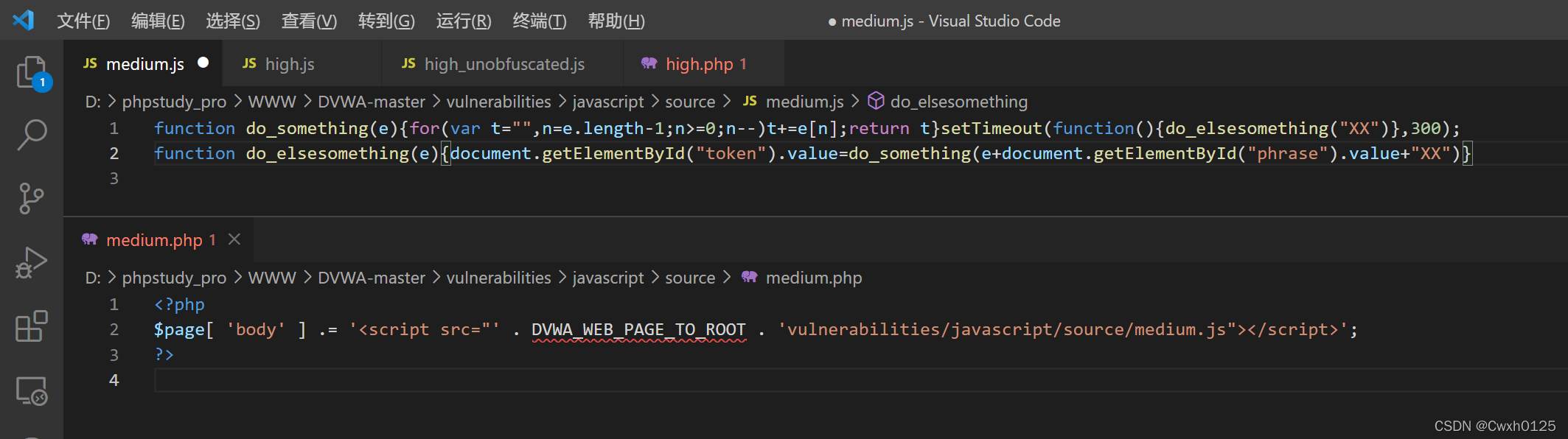Image resolution: width=1568 pixels, height=439 pixels.
Task: Open the Explorer view in activity bar
Action: click(32, 73)
